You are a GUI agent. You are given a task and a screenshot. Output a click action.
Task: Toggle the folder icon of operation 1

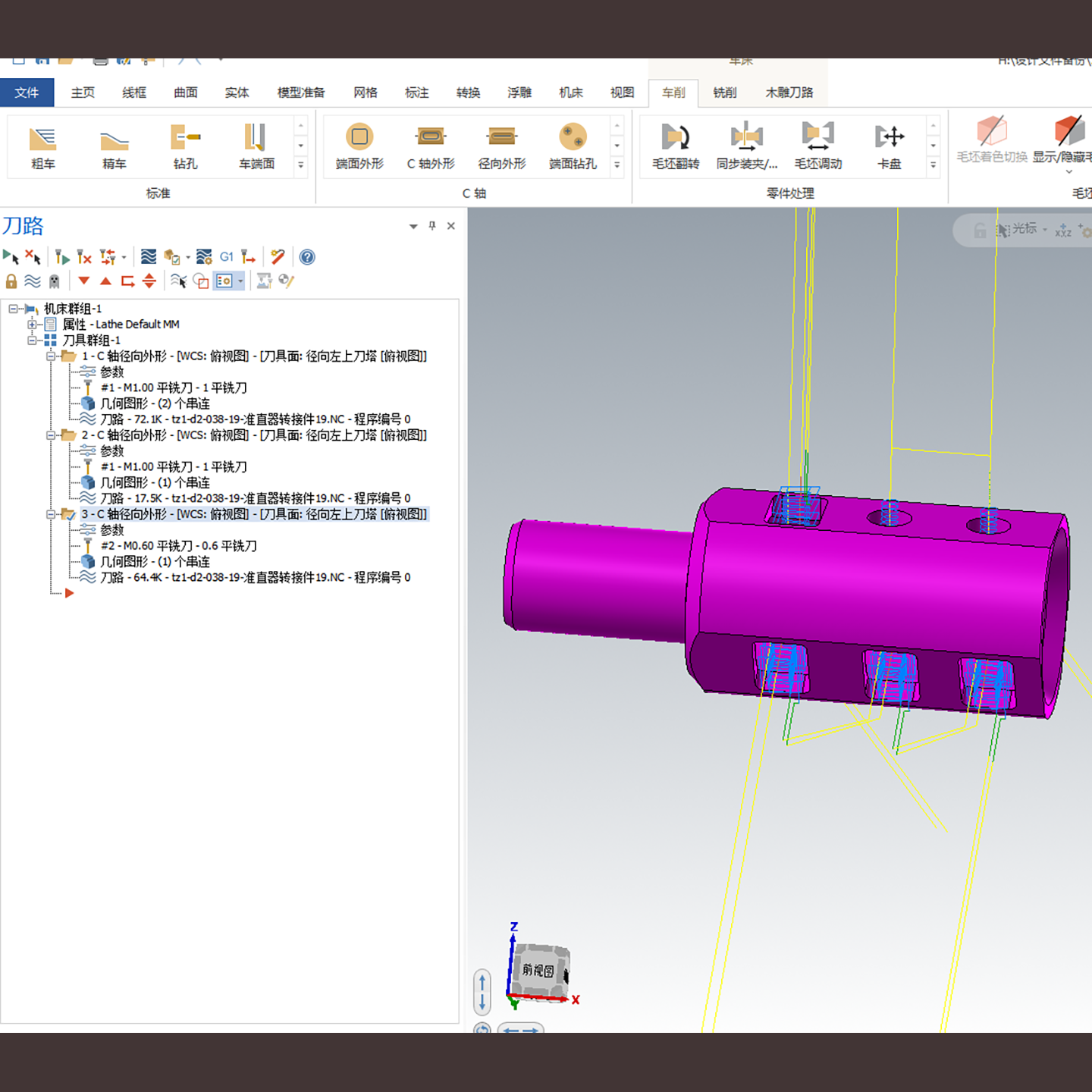click(68, 356)
